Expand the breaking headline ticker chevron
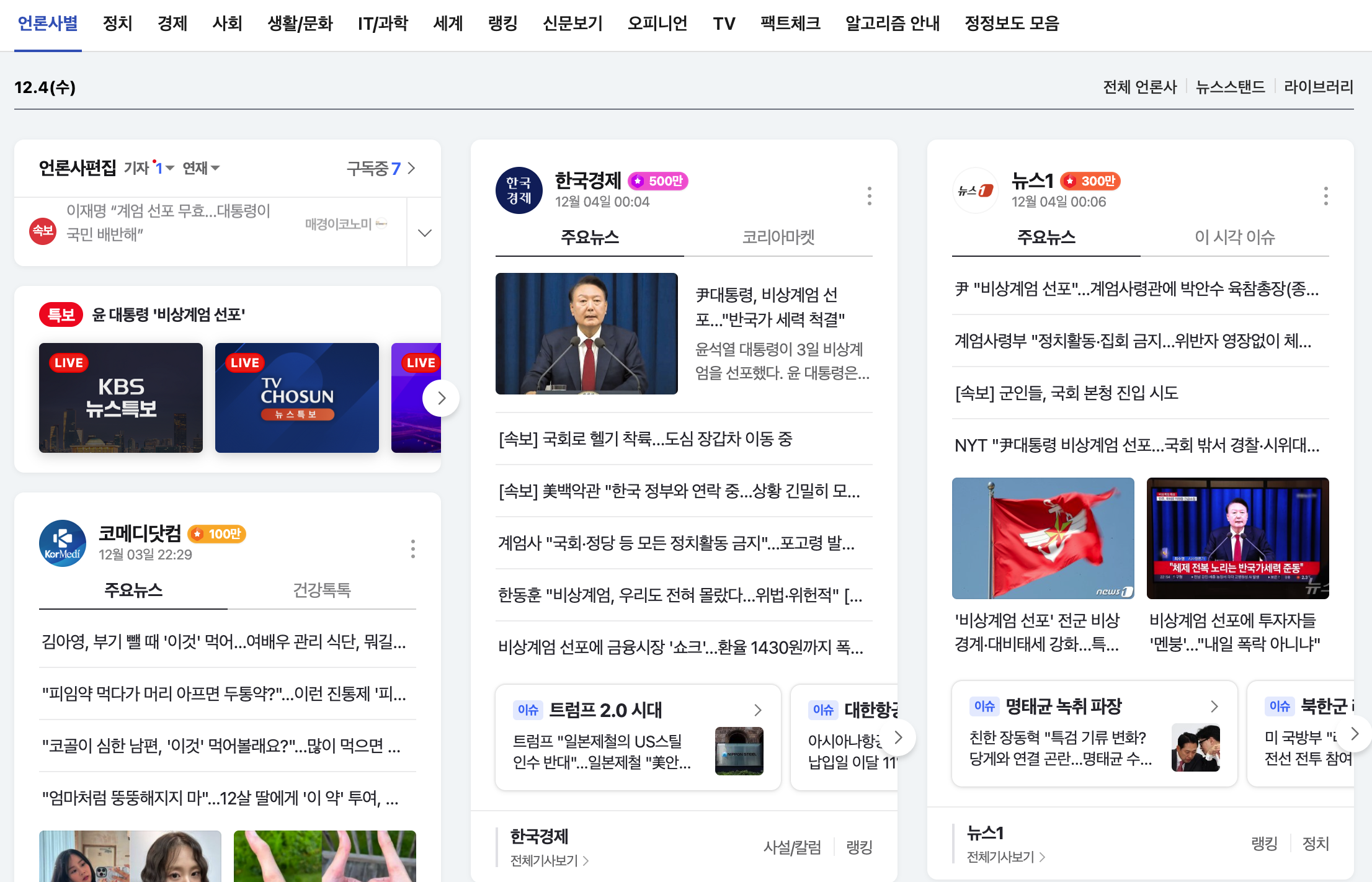This screenshot has width=1372, height=882. (x=424, y=233)
